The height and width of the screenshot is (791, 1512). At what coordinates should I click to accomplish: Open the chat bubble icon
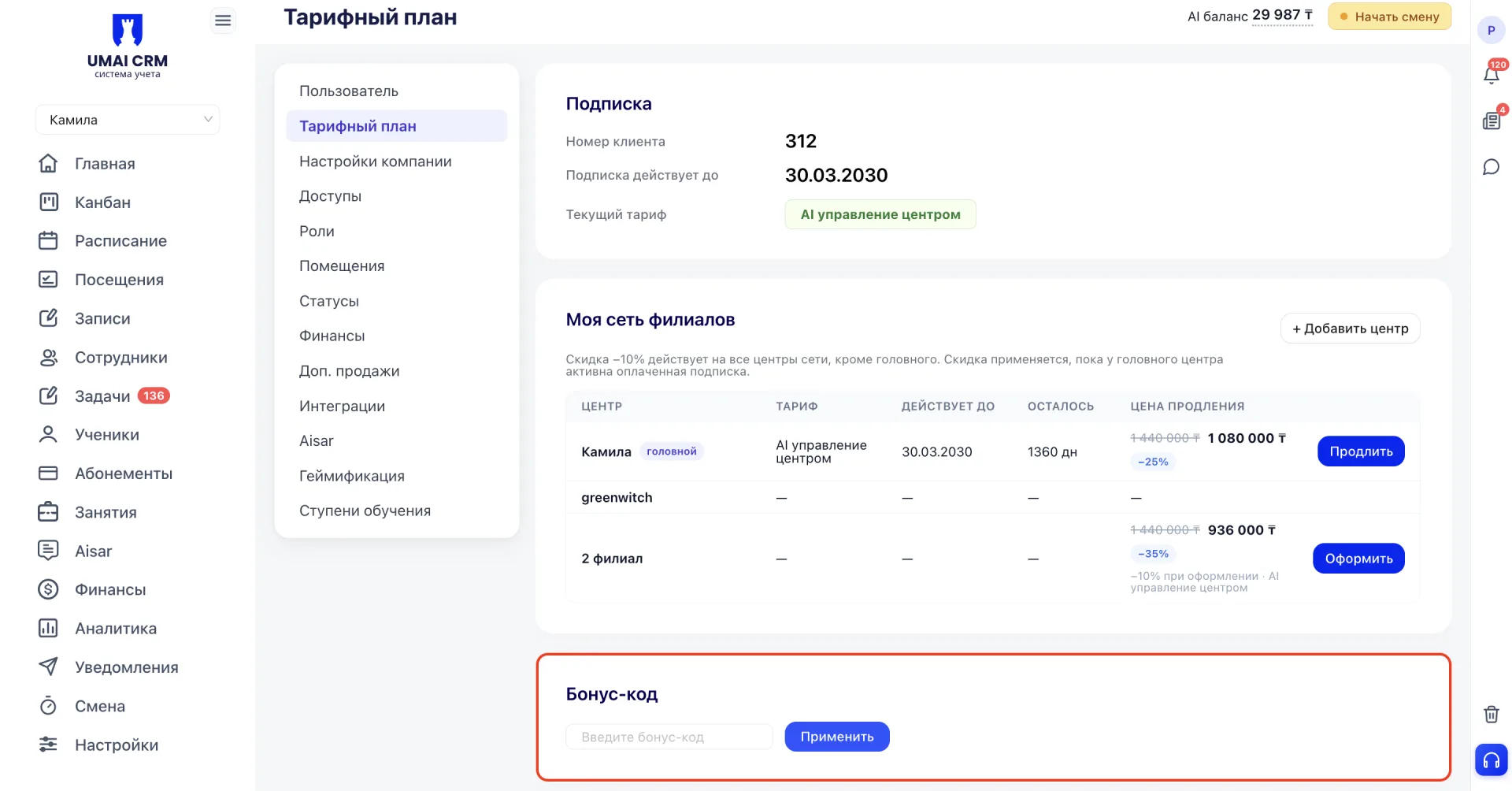(x=1491, y=167)
